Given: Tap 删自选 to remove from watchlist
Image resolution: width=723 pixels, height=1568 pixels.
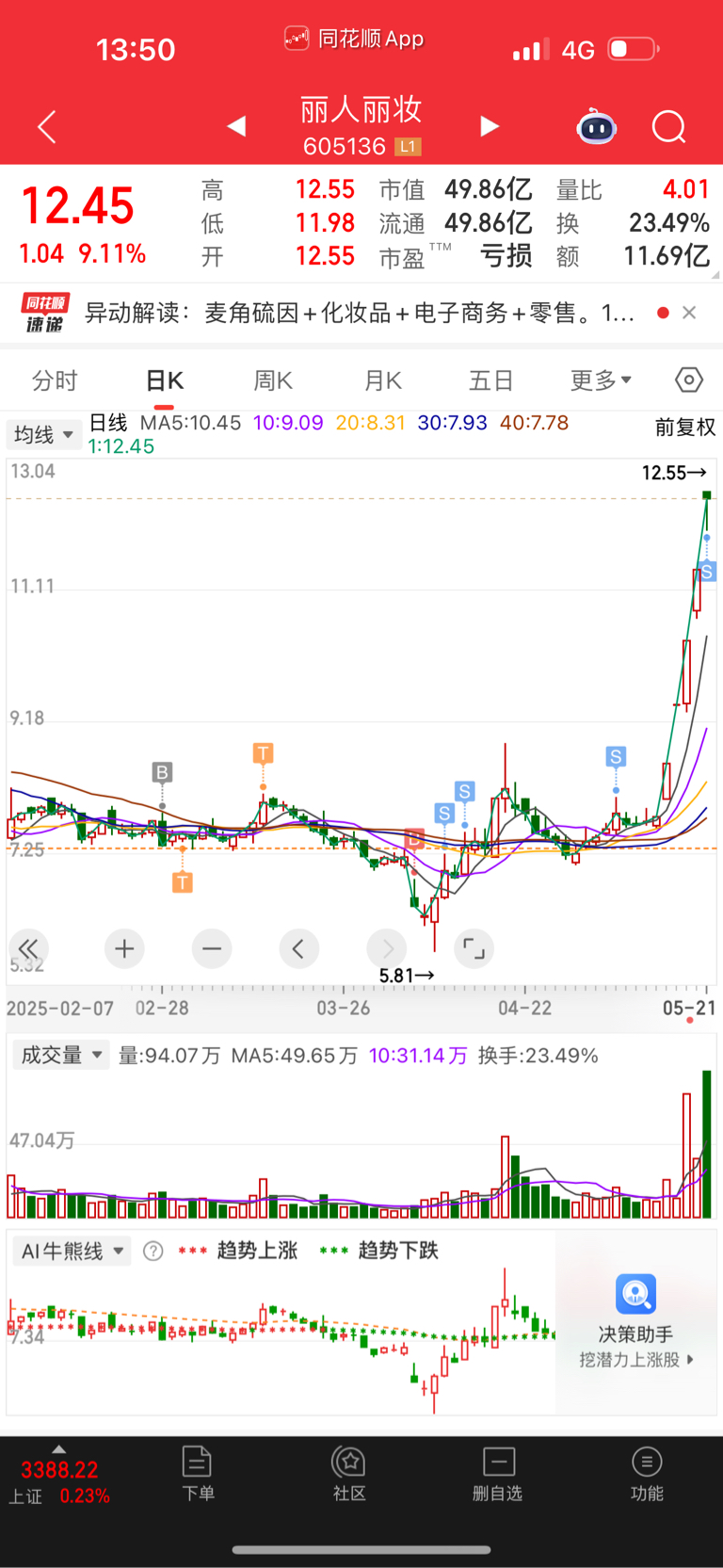Looking at the screenshot, I should click(x=498, y=1474).
